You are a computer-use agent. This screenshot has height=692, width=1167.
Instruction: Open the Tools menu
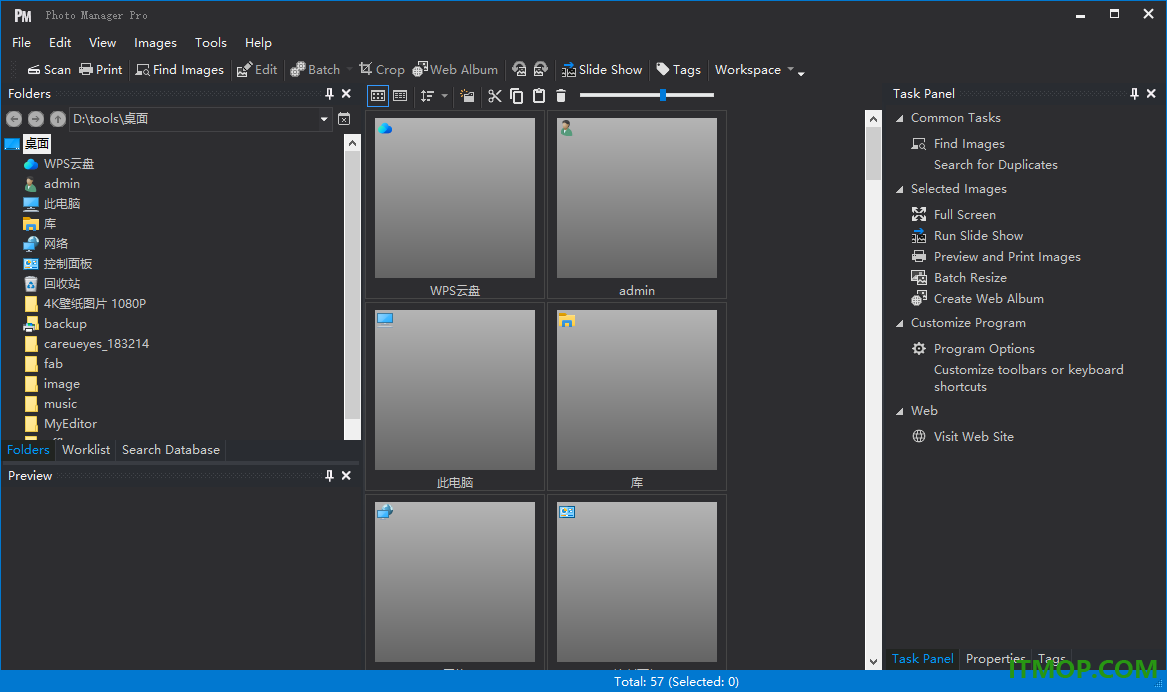(211, 42)
